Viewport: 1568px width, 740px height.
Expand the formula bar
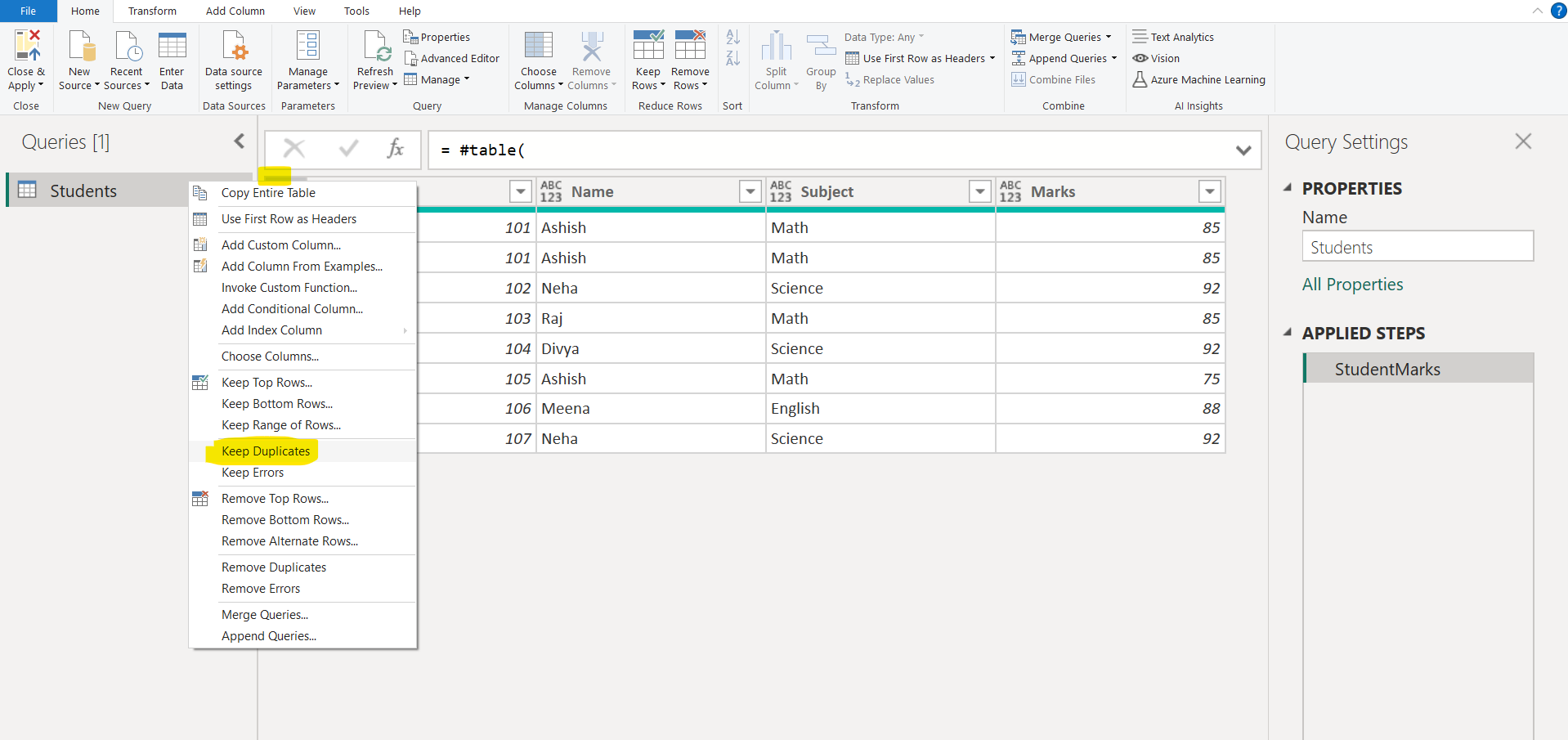coord(1243,150)
